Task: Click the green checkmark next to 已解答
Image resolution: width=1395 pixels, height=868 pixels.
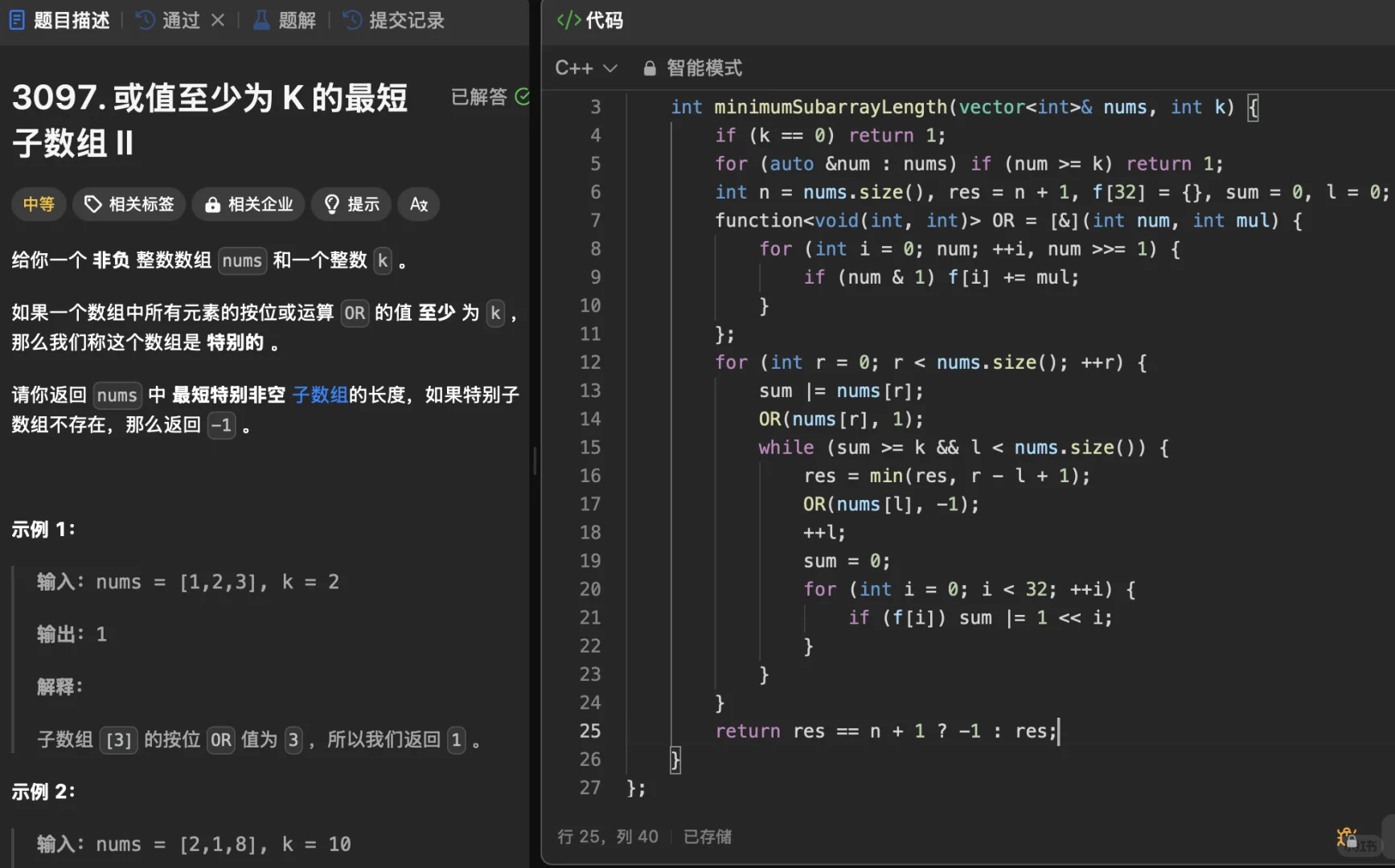Action: coord(522,97)
